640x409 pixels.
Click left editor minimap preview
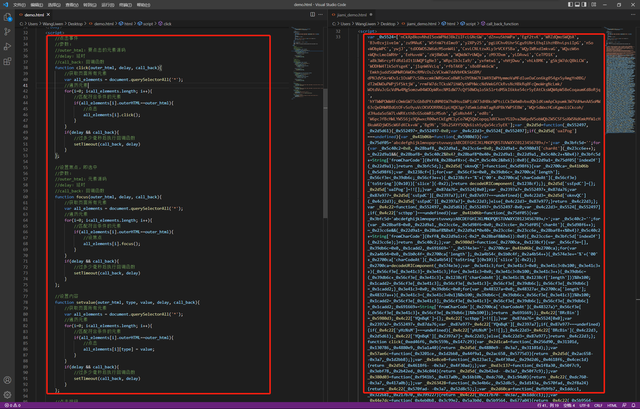pyautogui.click(x=307, y=63)
